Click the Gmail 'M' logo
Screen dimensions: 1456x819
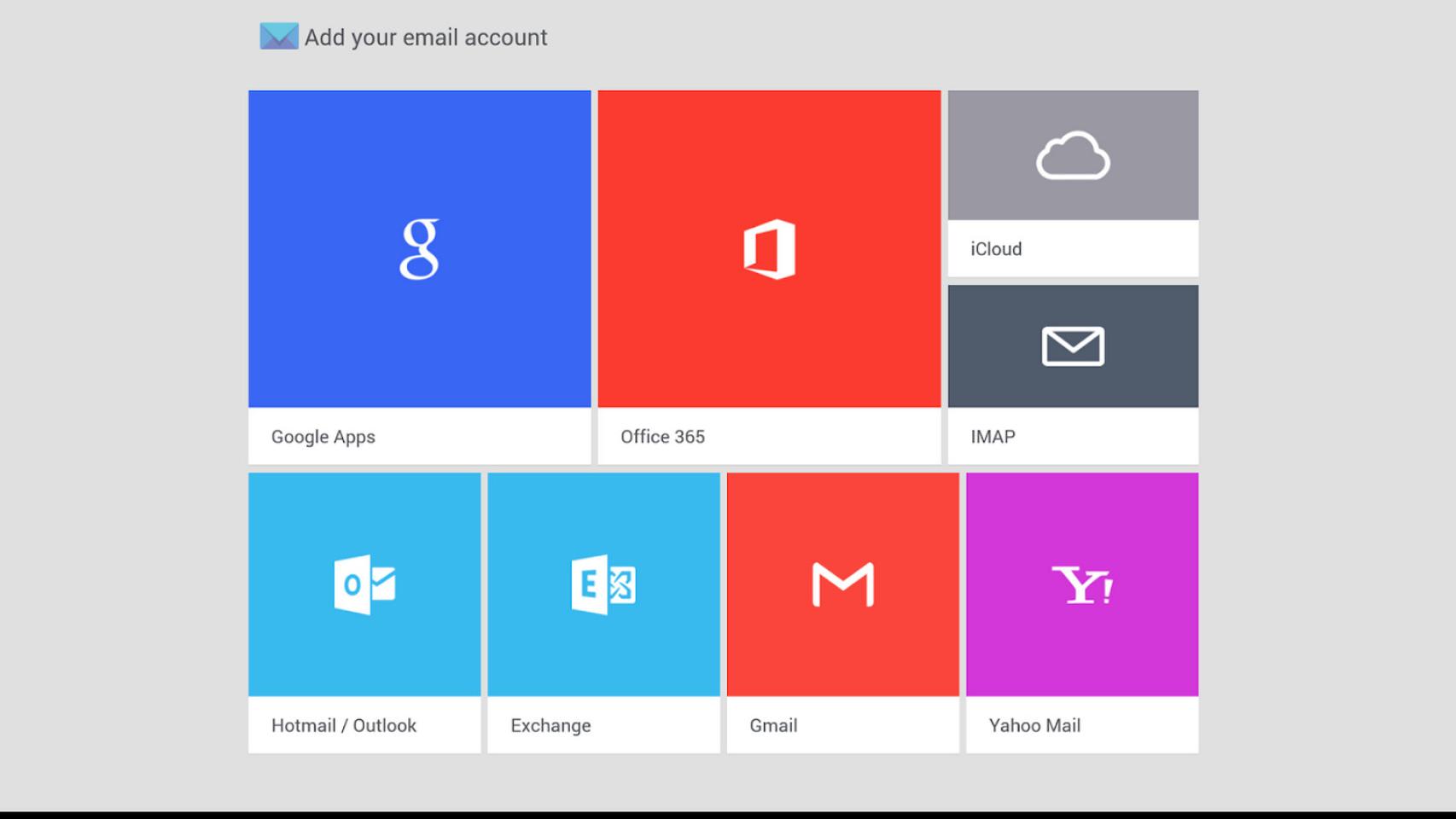842,584
